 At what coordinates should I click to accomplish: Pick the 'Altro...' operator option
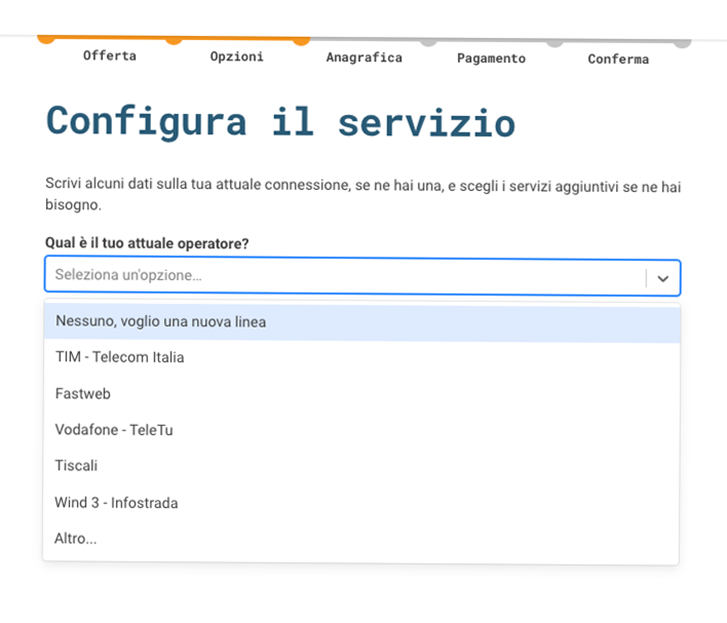[361, 538]
